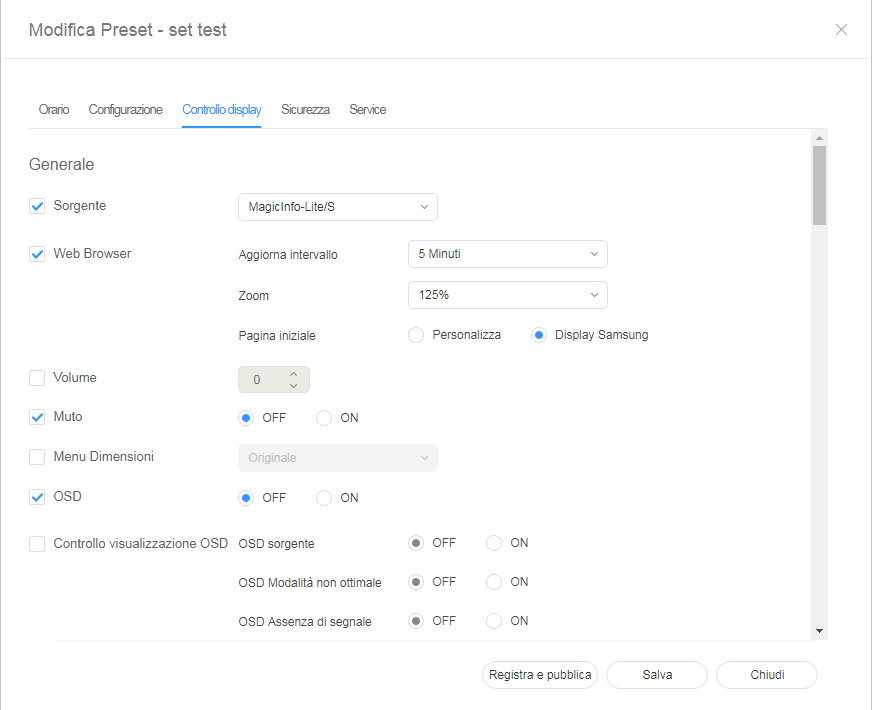
Task: Choose Personalizza for Pagina iniziale
Action: point(416,335)
